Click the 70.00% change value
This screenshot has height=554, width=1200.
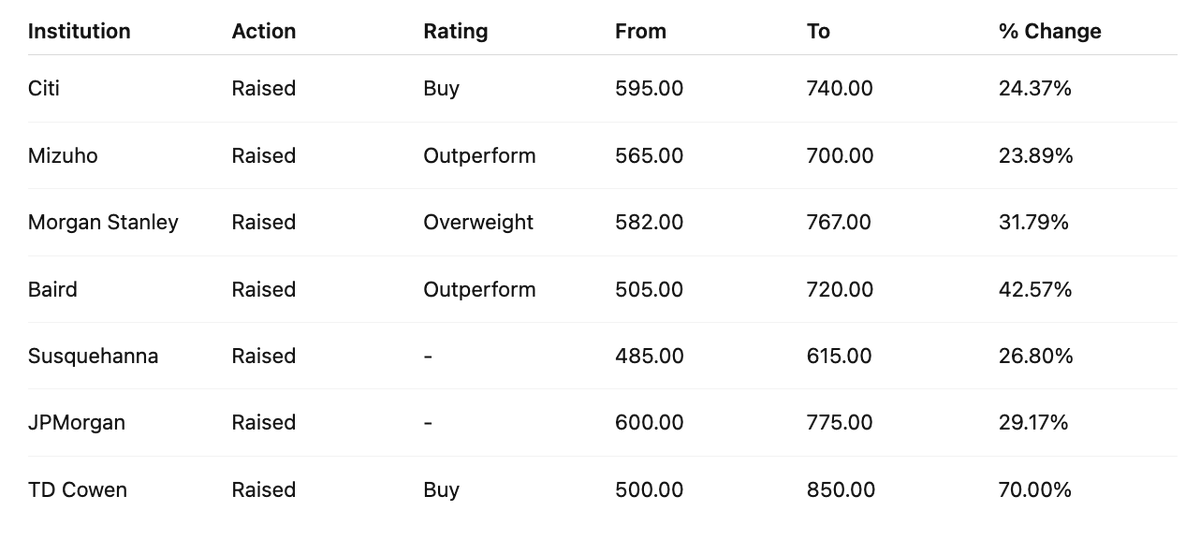pyautogui.click(x=1035, y=490)
